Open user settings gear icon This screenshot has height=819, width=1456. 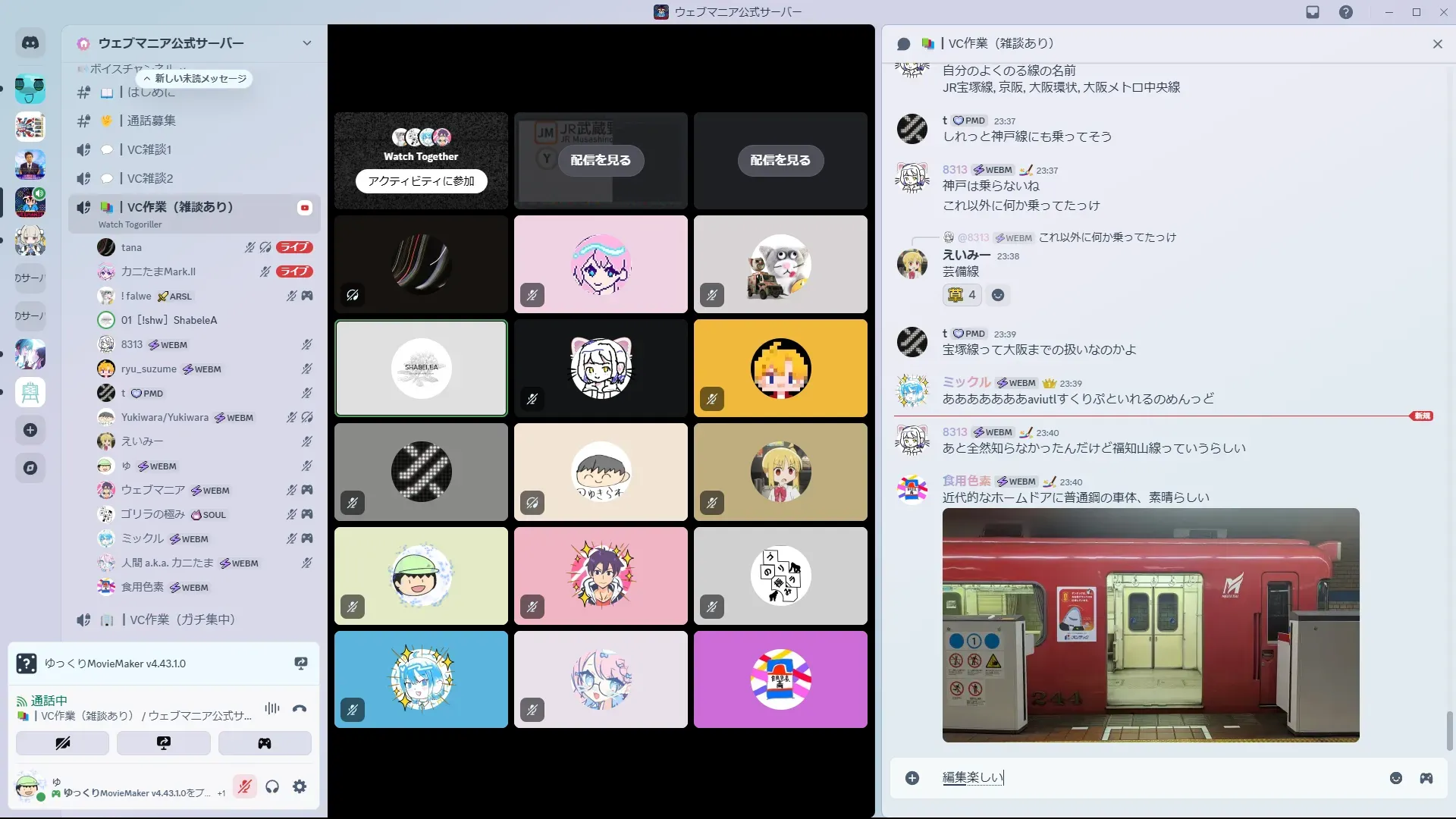pos(300,787)
